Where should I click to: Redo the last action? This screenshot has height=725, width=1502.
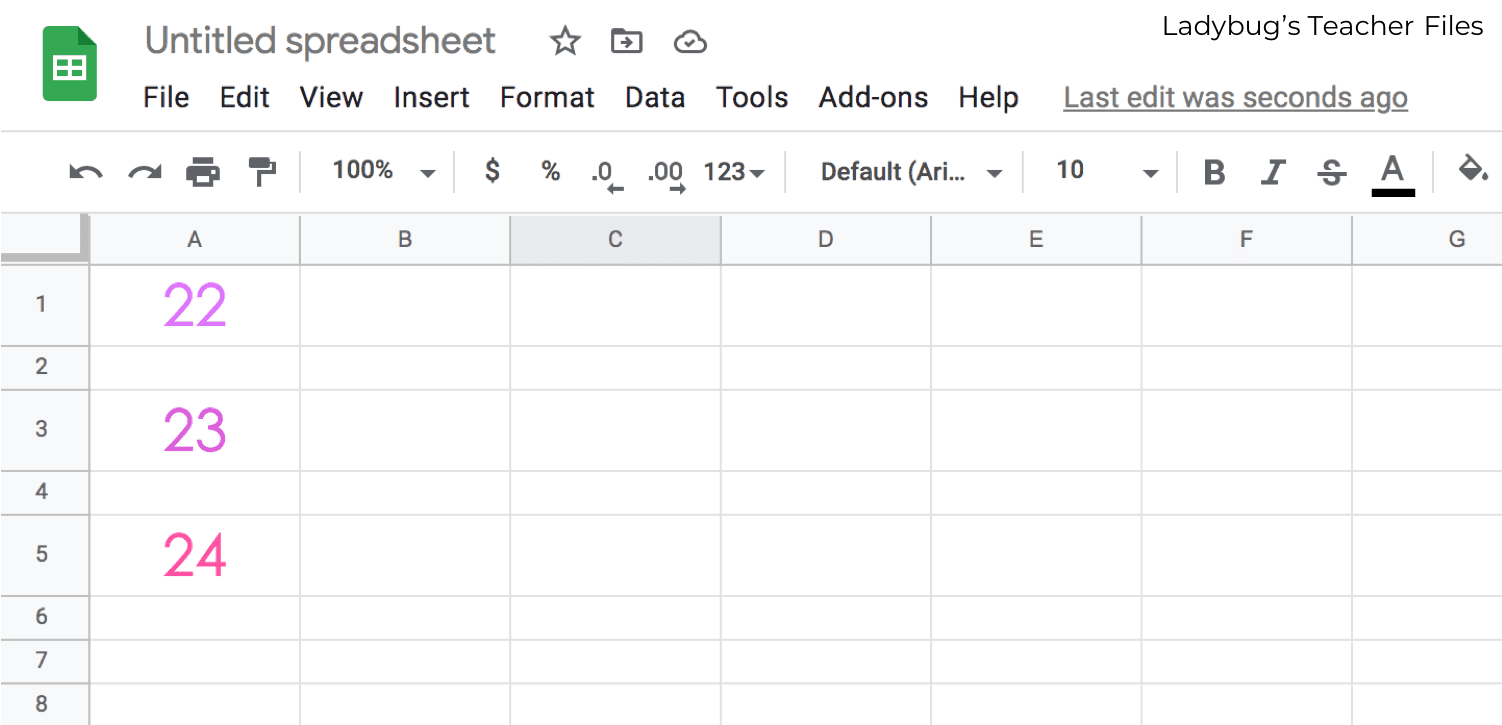(145, 172)
